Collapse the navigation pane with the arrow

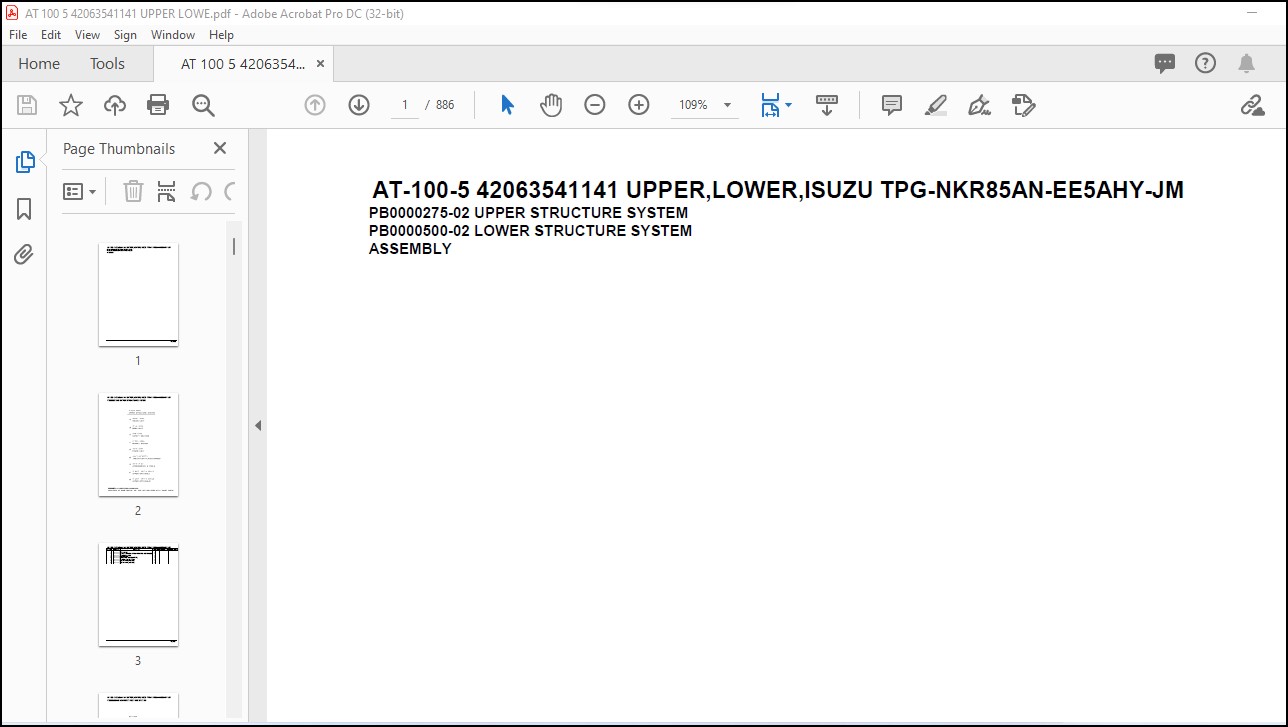[257, 425]
